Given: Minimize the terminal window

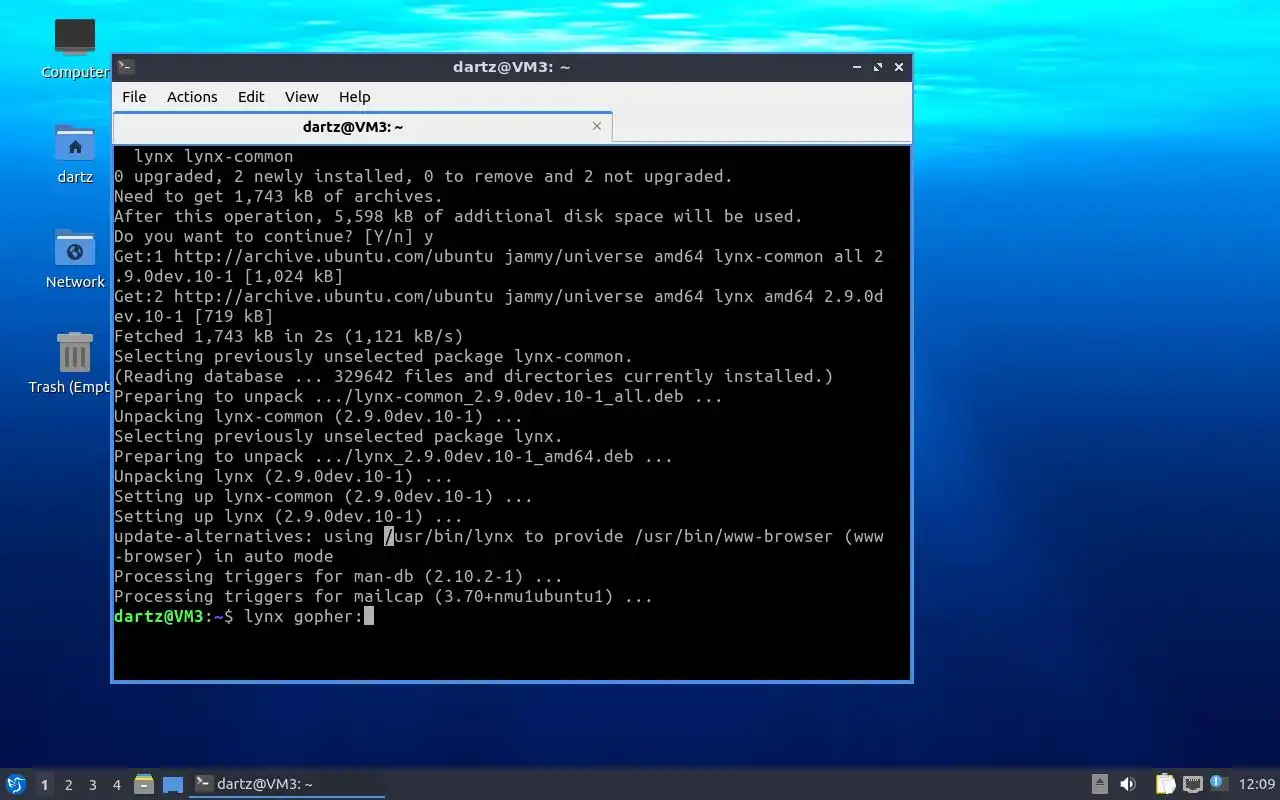Looking at the screenshot, I should (857, 67).
